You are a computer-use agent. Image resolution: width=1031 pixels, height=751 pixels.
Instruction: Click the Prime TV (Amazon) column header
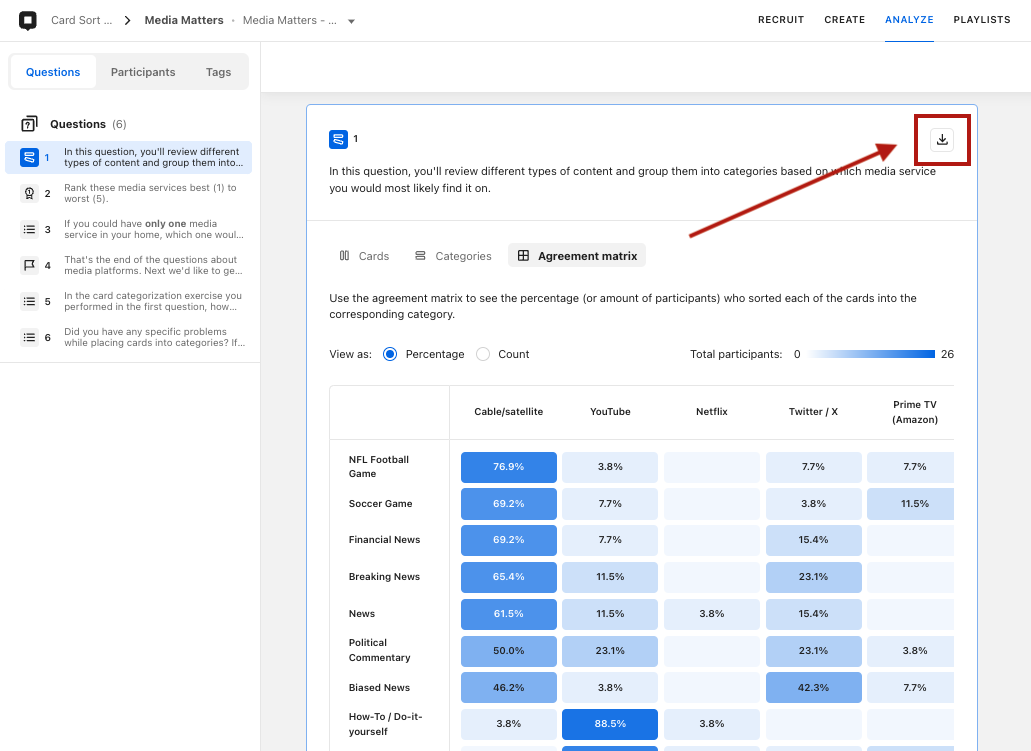(915, 412)
